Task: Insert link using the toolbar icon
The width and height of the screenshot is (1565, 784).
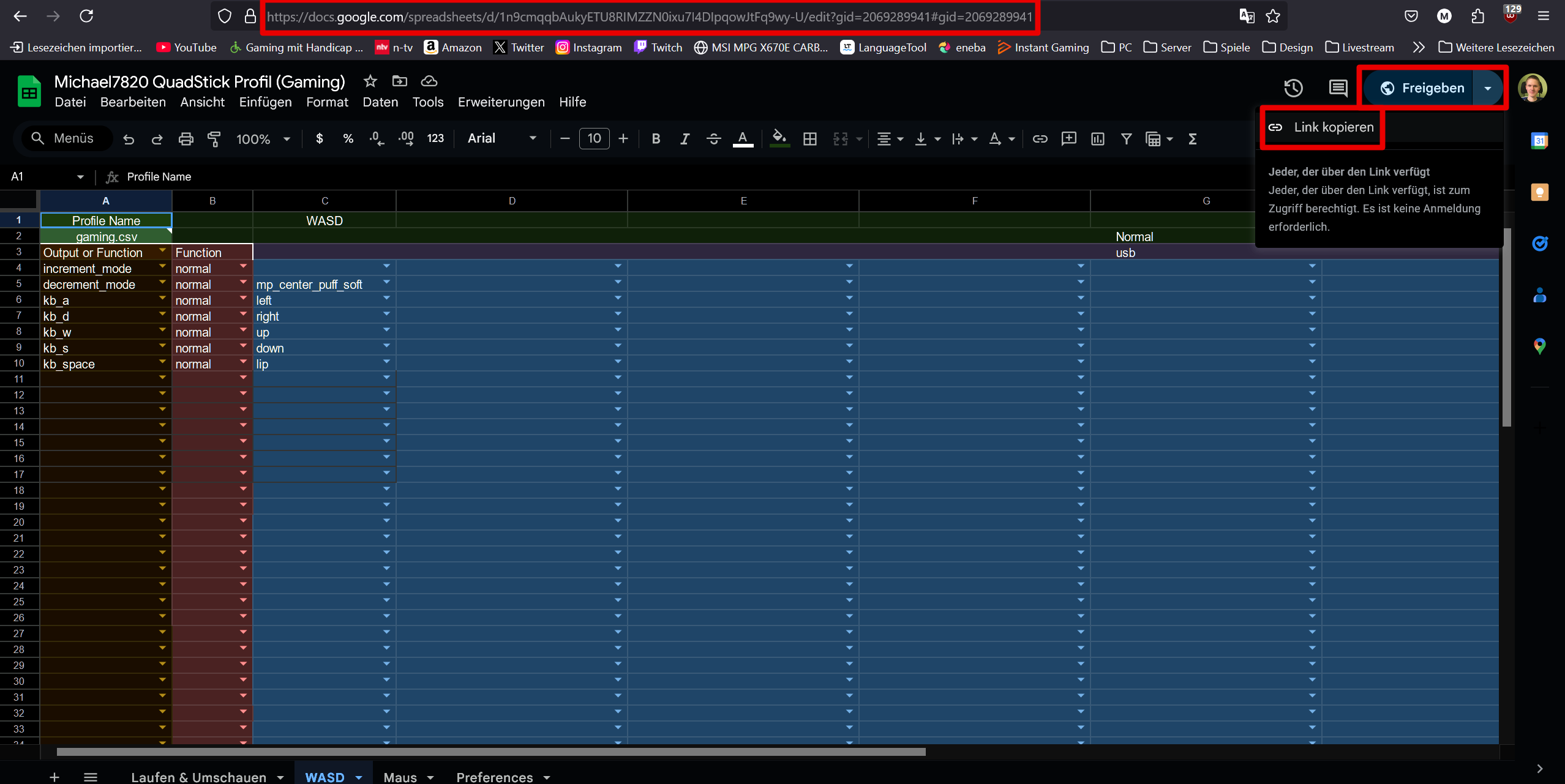Action: coord(1040,139)
